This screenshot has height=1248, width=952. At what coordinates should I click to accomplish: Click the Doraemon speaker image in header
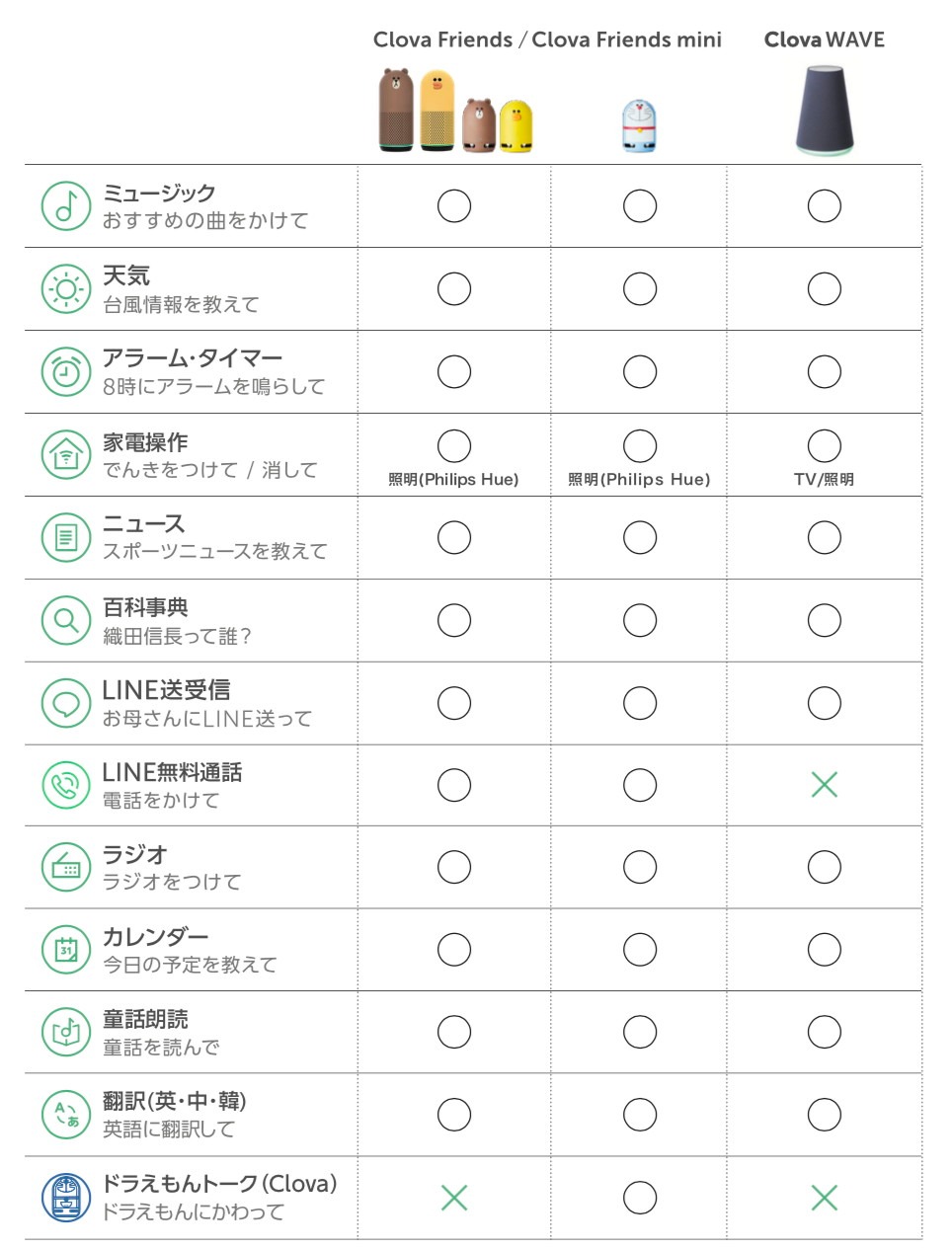point(639,125)
